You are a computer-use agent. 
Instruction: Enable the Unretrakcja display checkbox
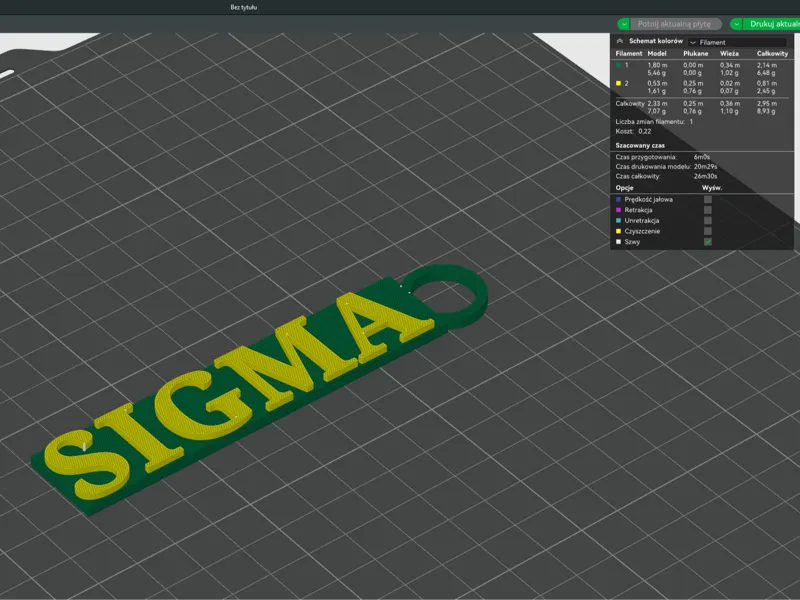(708, 220)
